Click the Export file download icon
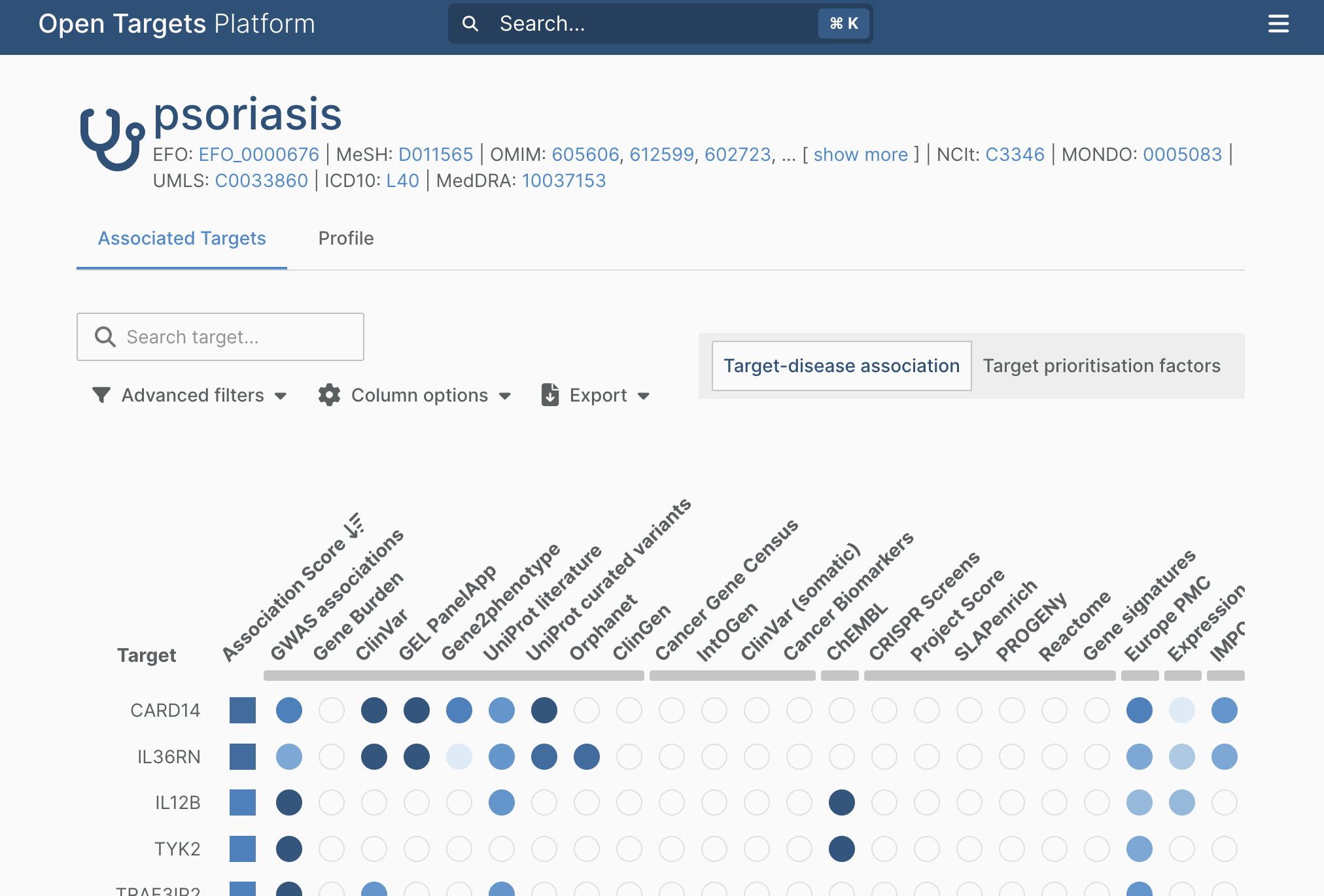 pos(550,395)
